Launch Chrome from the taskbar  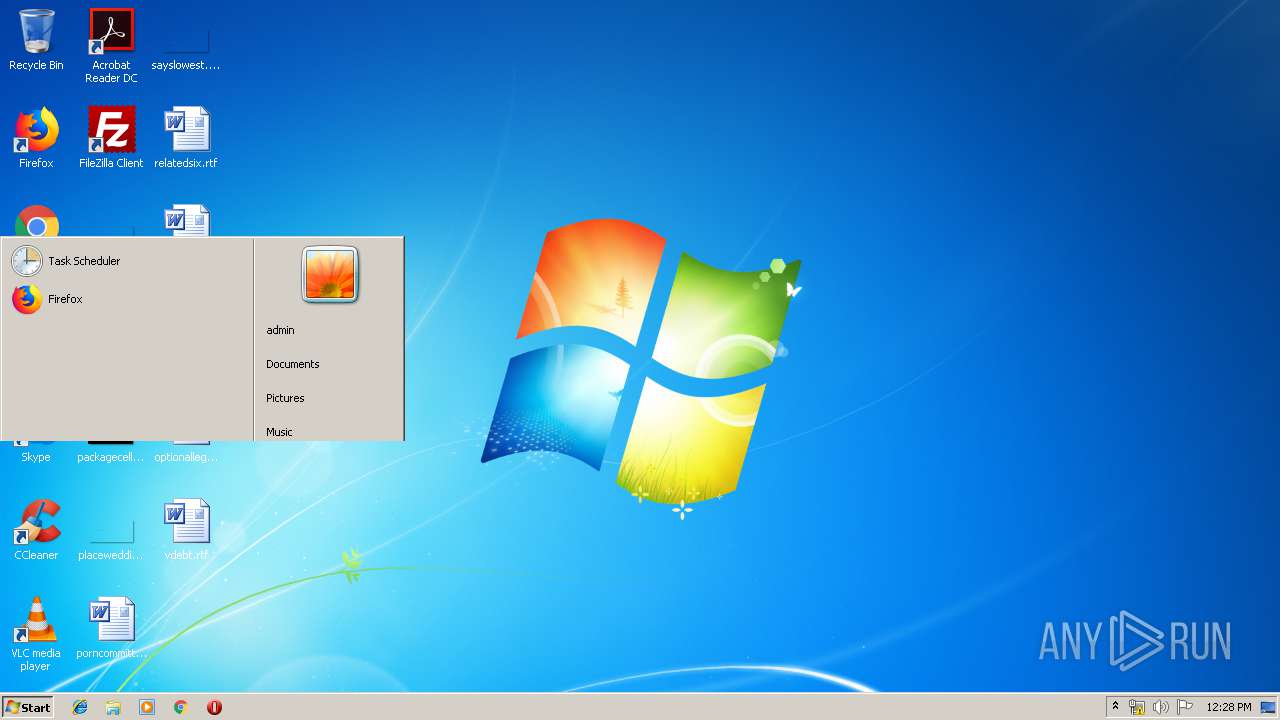coord(181,707)
